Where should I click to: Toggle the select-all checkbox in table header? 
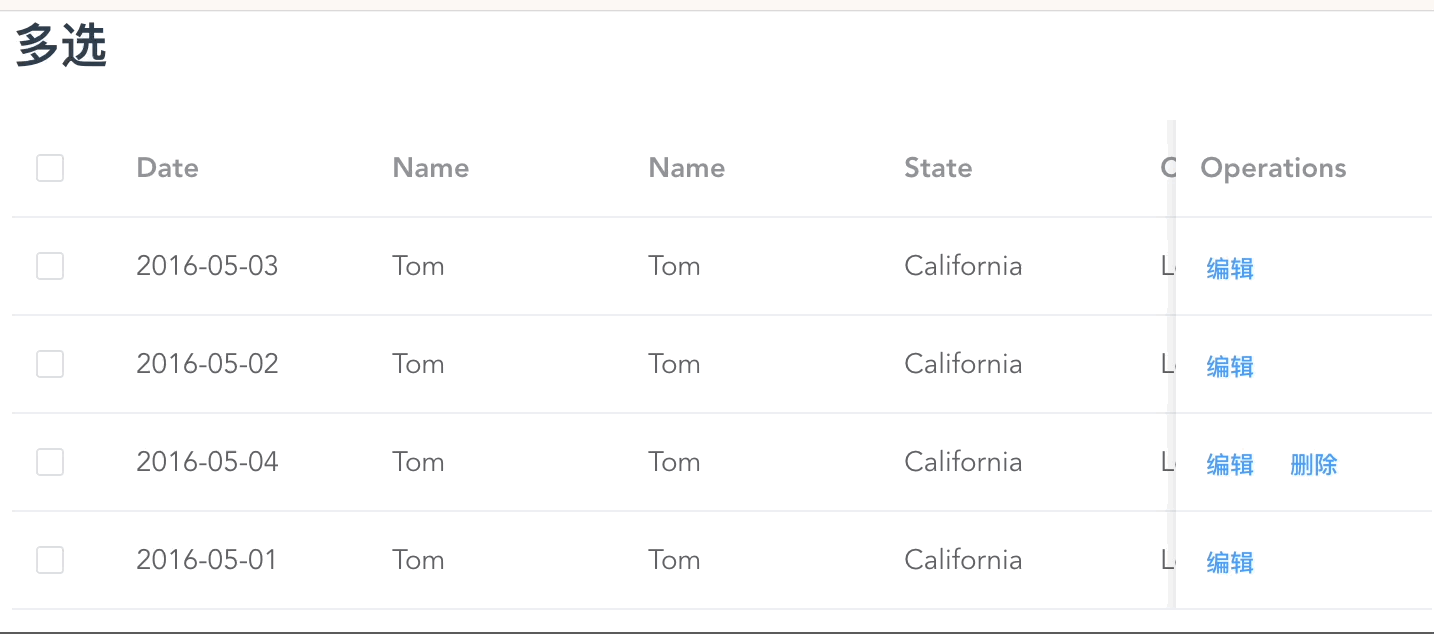coord(50,168)
